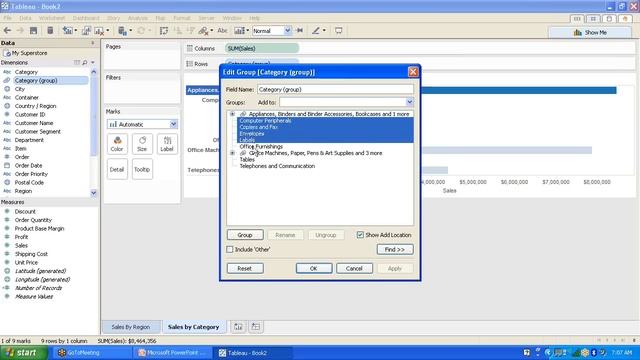Open the Add to dropdown in Edit Group

click(x=409, y=102)
